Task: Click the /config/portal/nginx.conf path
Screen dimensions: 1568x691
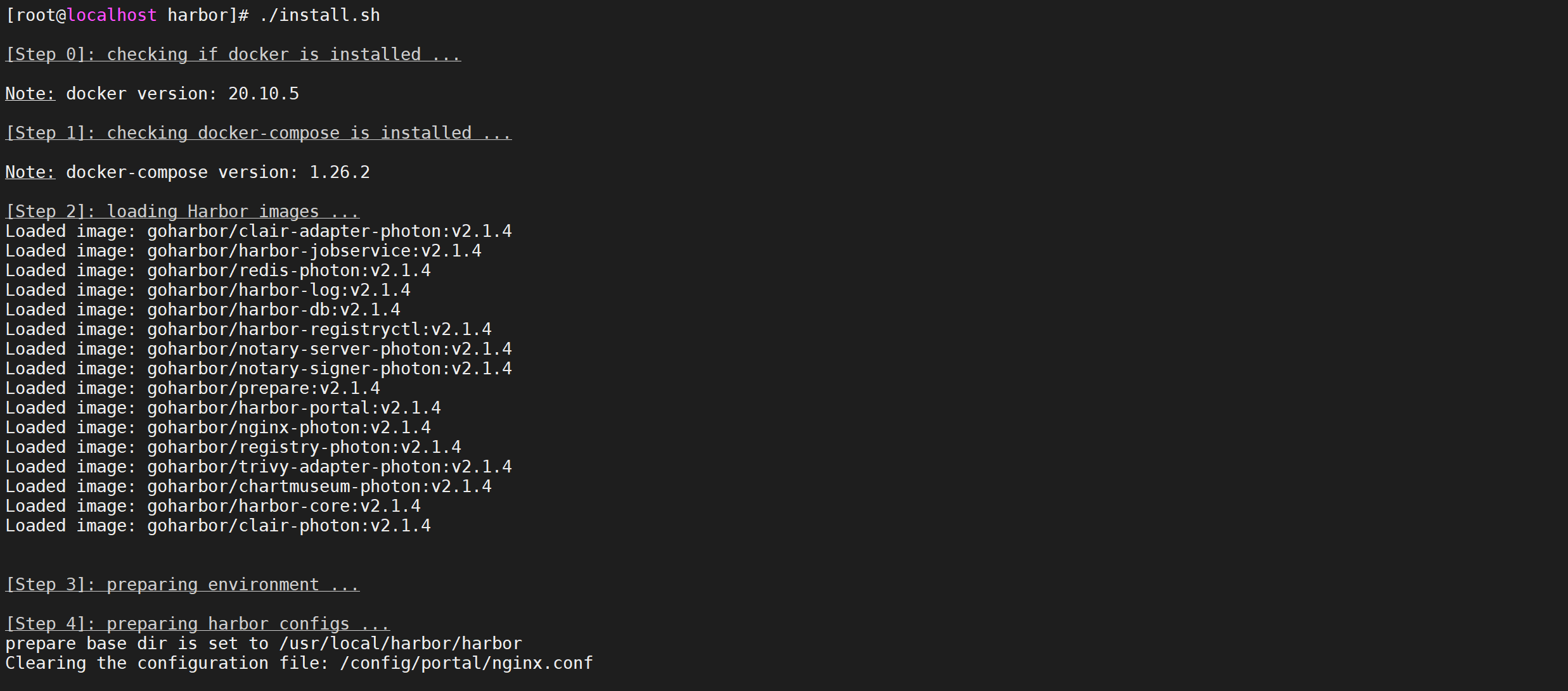Action: pyautogui.click(x=466, y=663)
